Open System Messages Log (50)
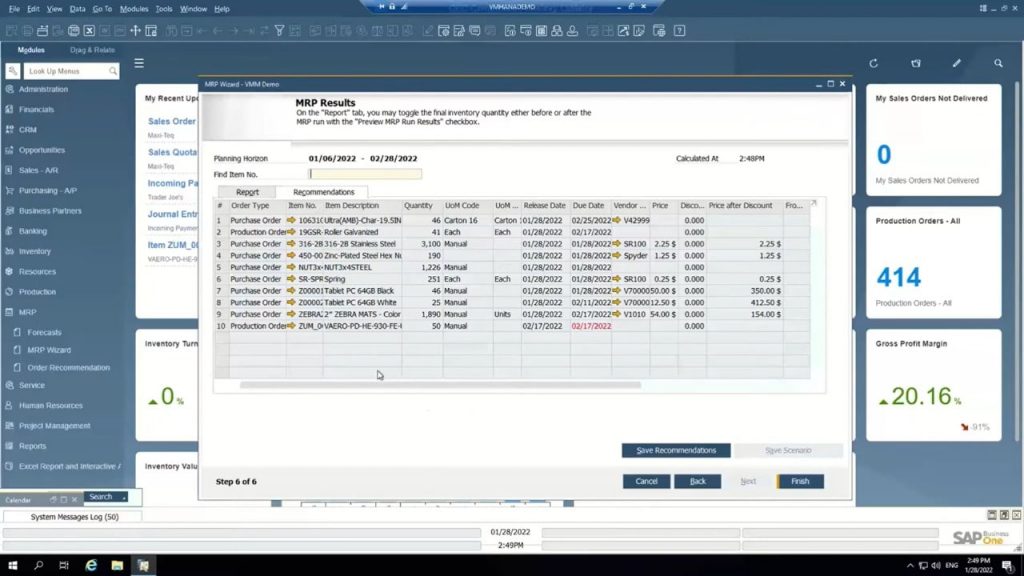 pyautogui.click(x=74, y=517)
